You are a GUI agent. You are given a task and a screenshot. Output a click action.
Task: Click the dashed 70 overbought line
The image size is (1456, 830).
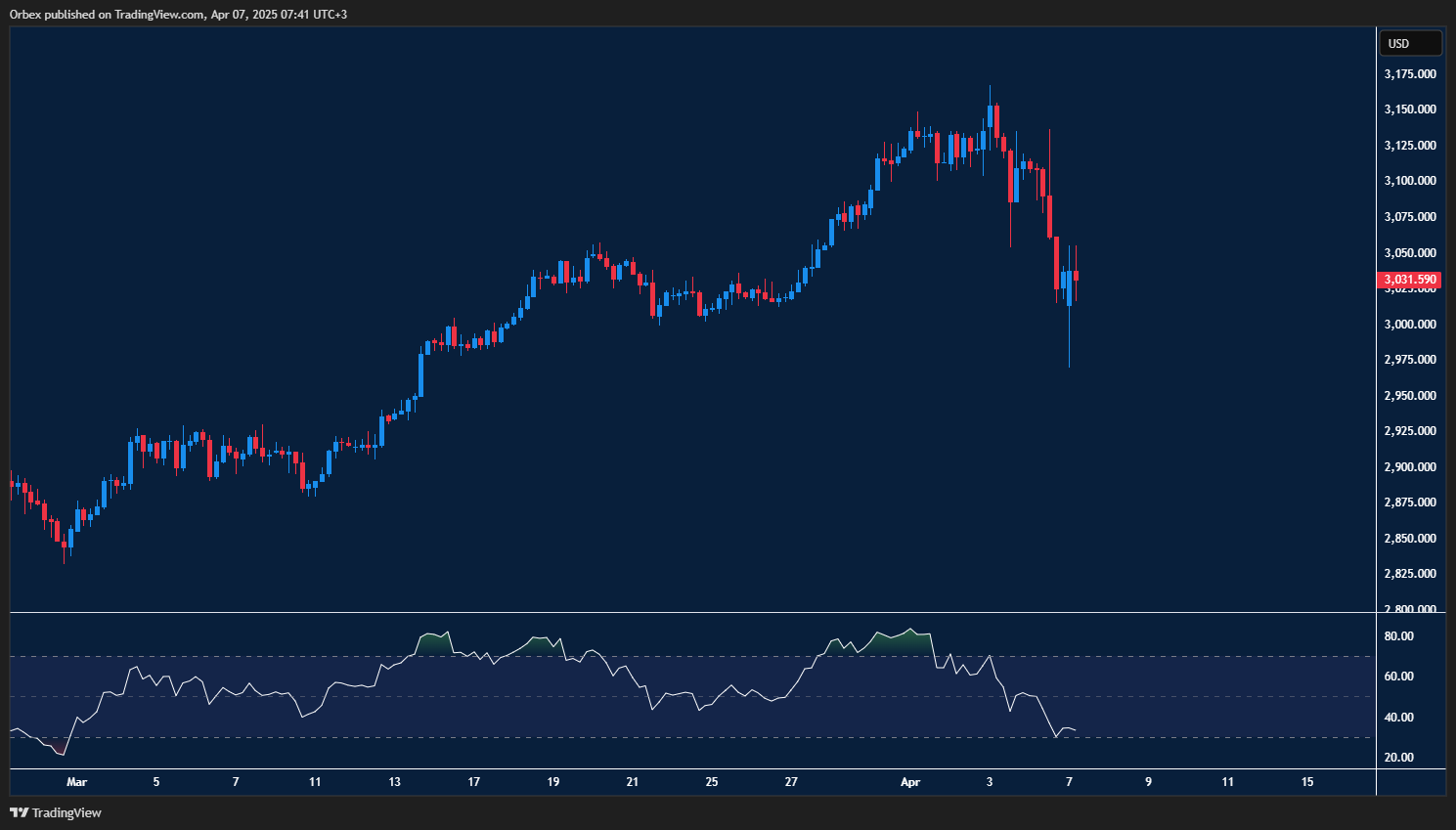coord(684,656)
